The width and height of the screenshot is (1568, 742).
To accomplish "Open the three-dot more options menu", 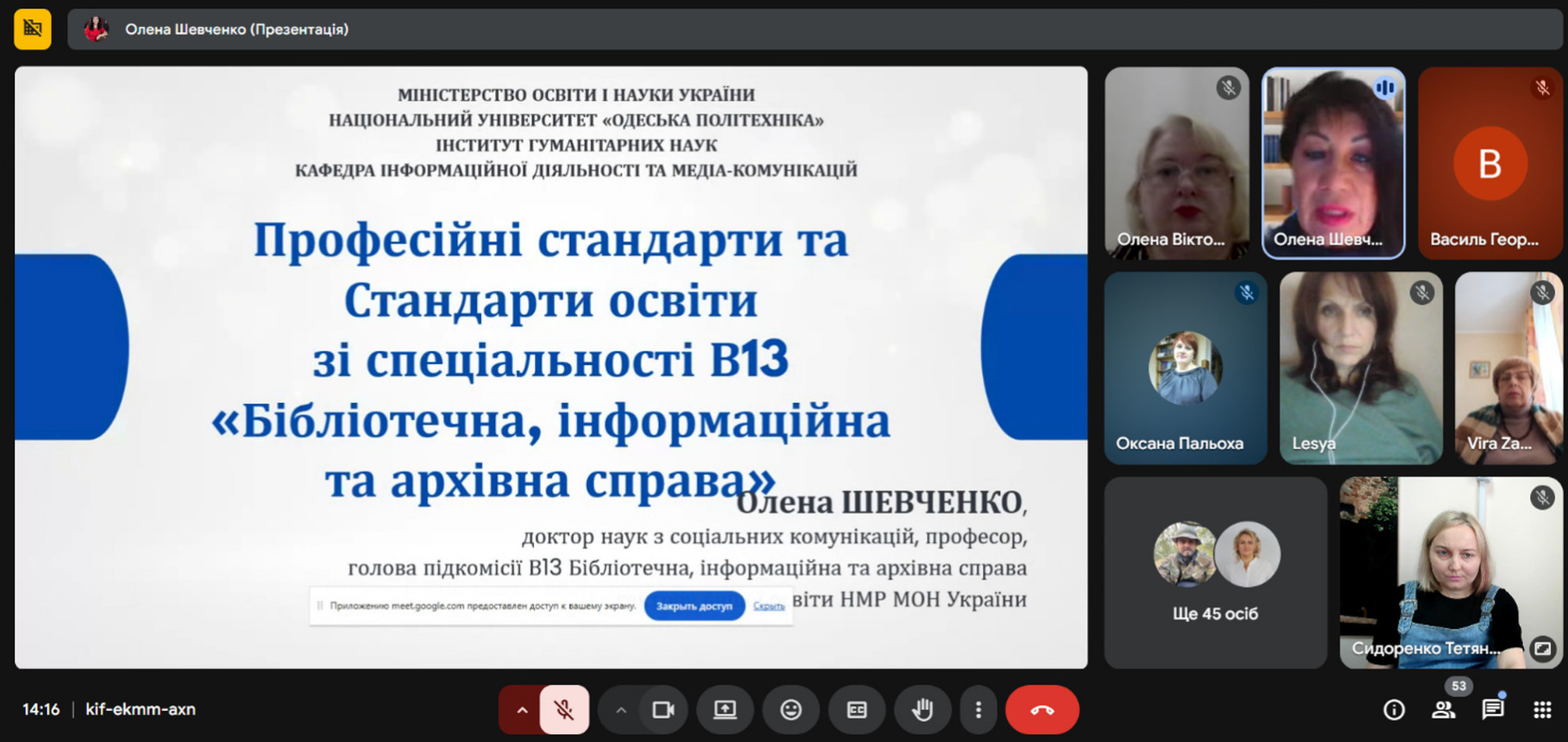I will pos(978,710).
